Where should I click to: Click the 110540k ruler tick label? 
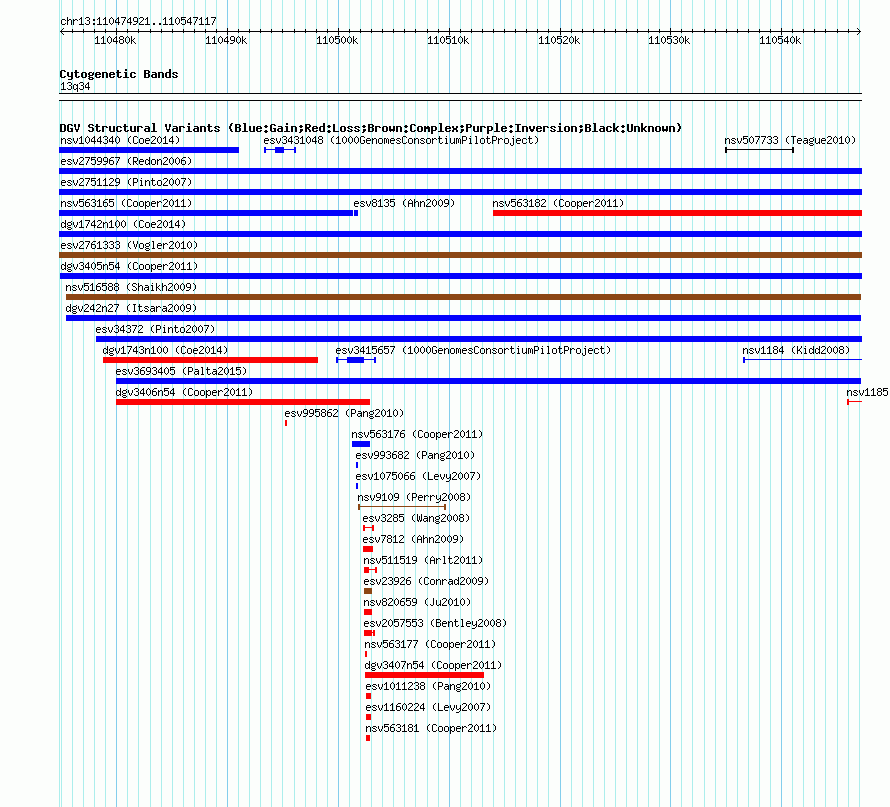780,41
